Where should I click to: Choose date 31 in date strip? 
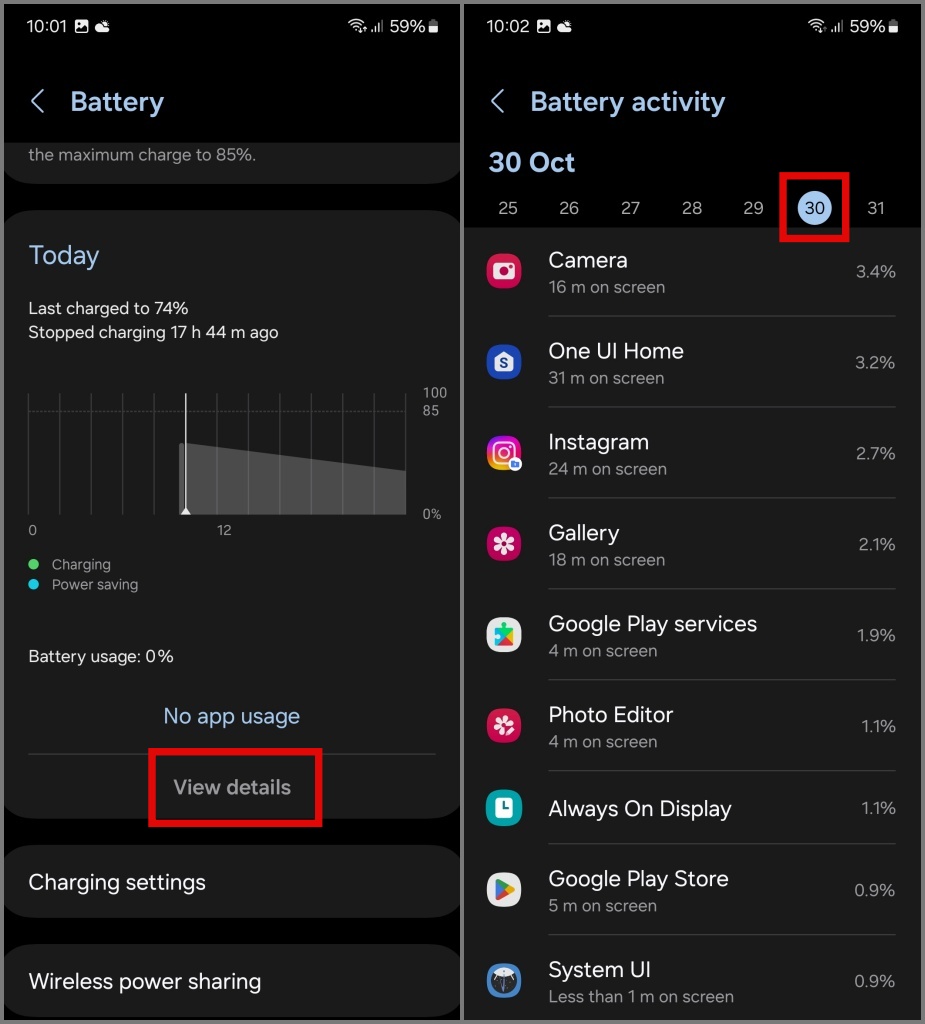coord(875,208)
